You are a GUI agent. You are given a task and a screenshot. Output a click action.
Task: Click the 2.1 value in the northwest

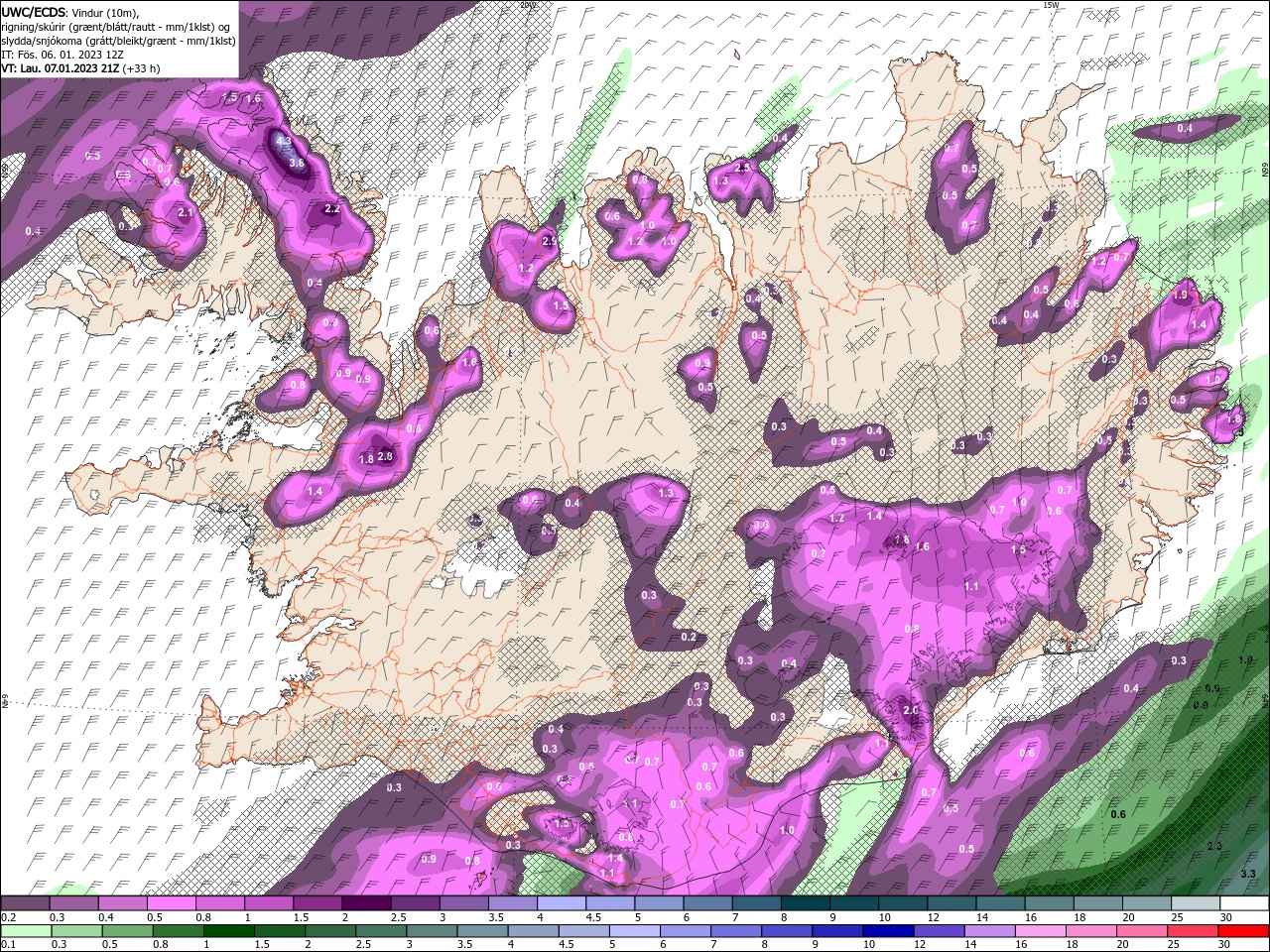coord(185,212)
